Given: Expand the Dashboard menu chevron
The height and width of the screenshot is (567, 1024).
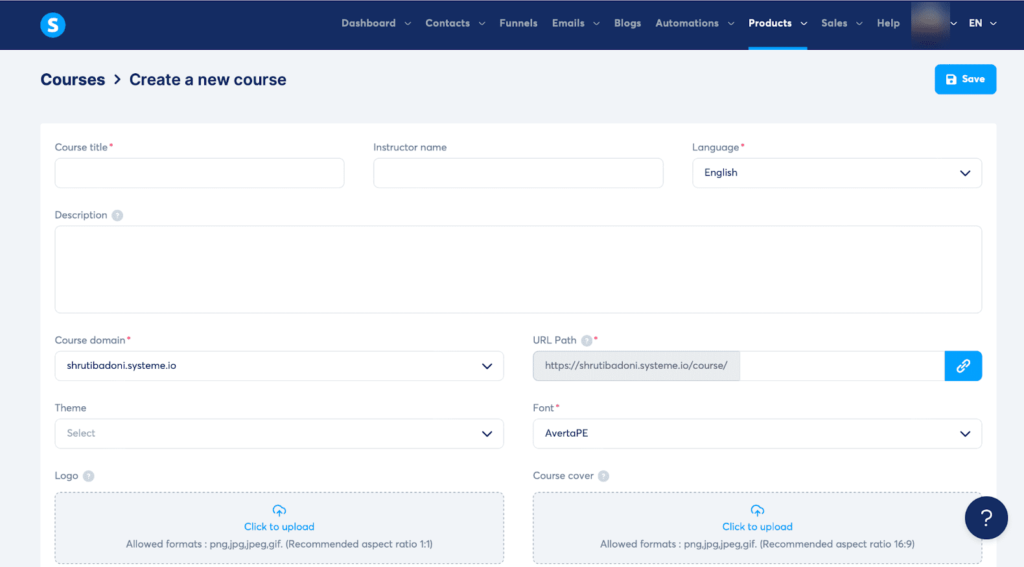Looking at the screenshot, I should [x=408, y=24].
